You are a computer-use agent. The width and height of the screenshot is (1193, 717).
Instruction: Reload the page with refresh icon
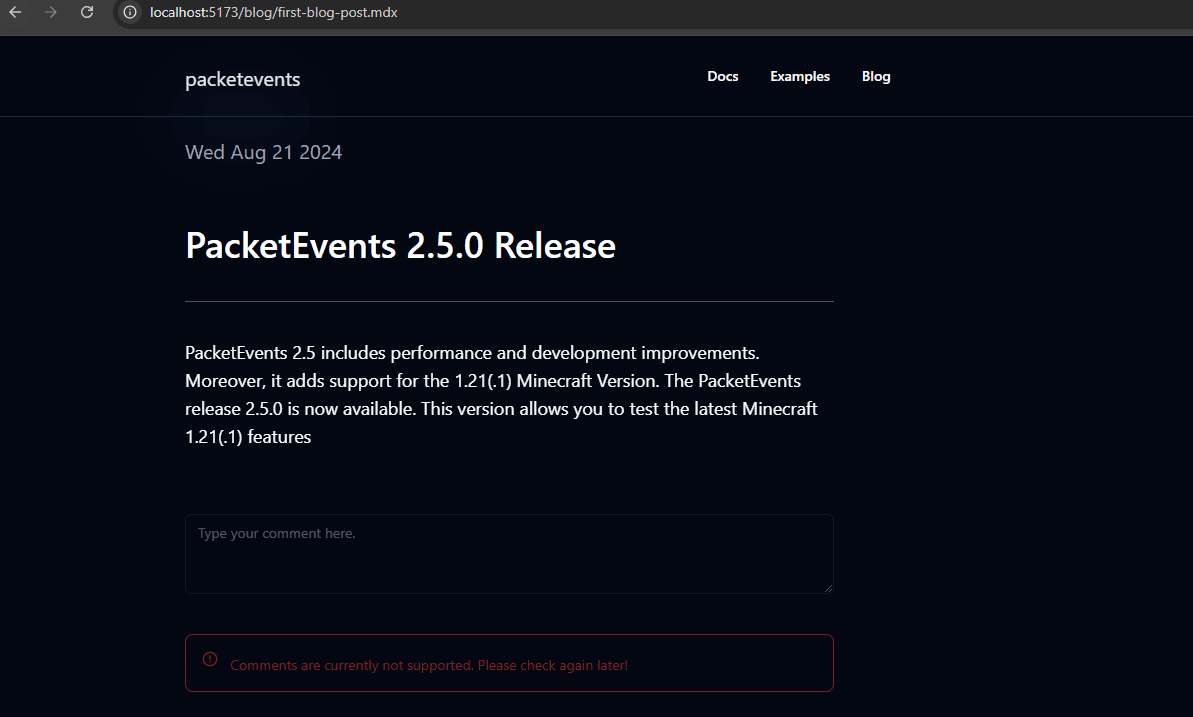point(87,12)
